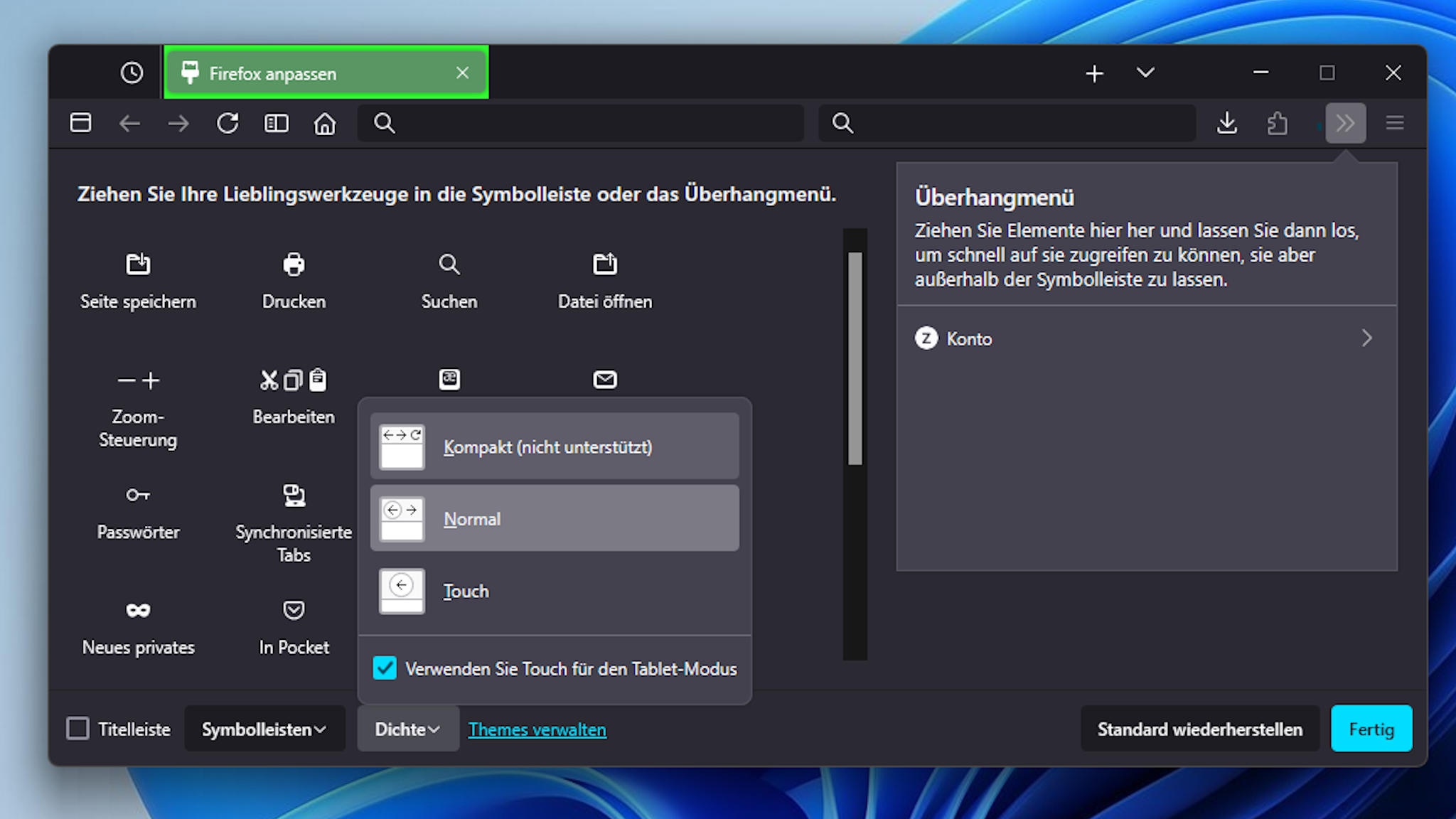The image size is (1456, 819).
Task: Open the Themes verwalten link
Action: pyautogui.click(x=537, y=729)
